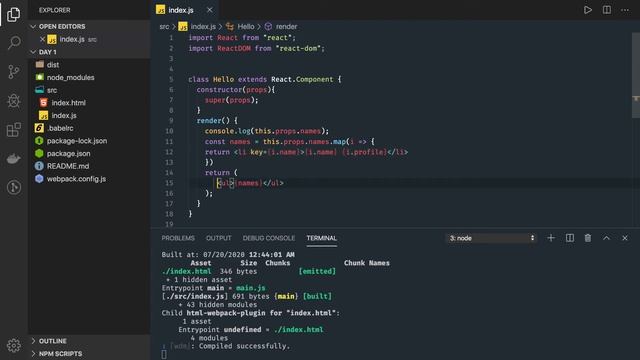Screen dimensions: 640x360
Task: Run the code with play icon
Action: click(588, 10)
